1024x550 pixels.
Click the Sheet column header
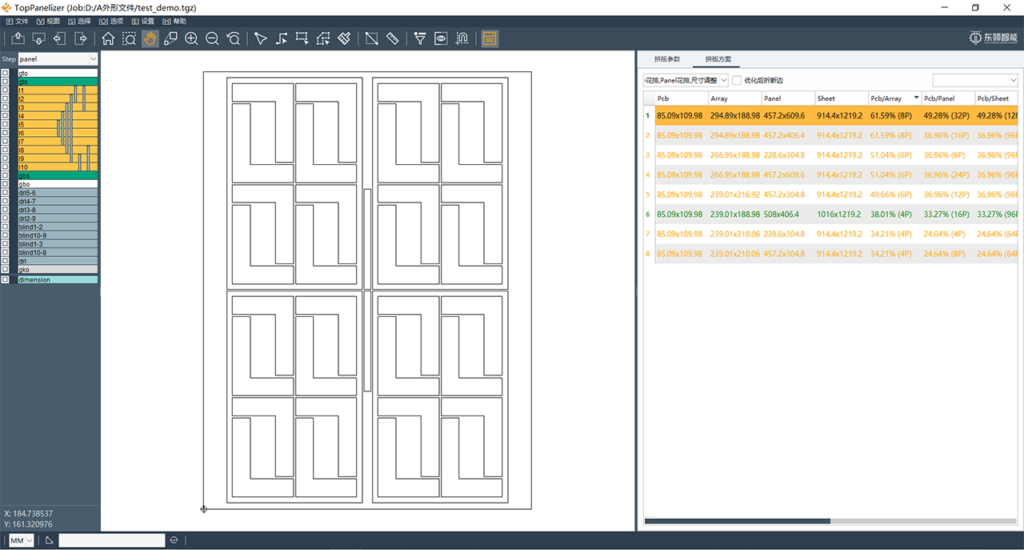842,99
